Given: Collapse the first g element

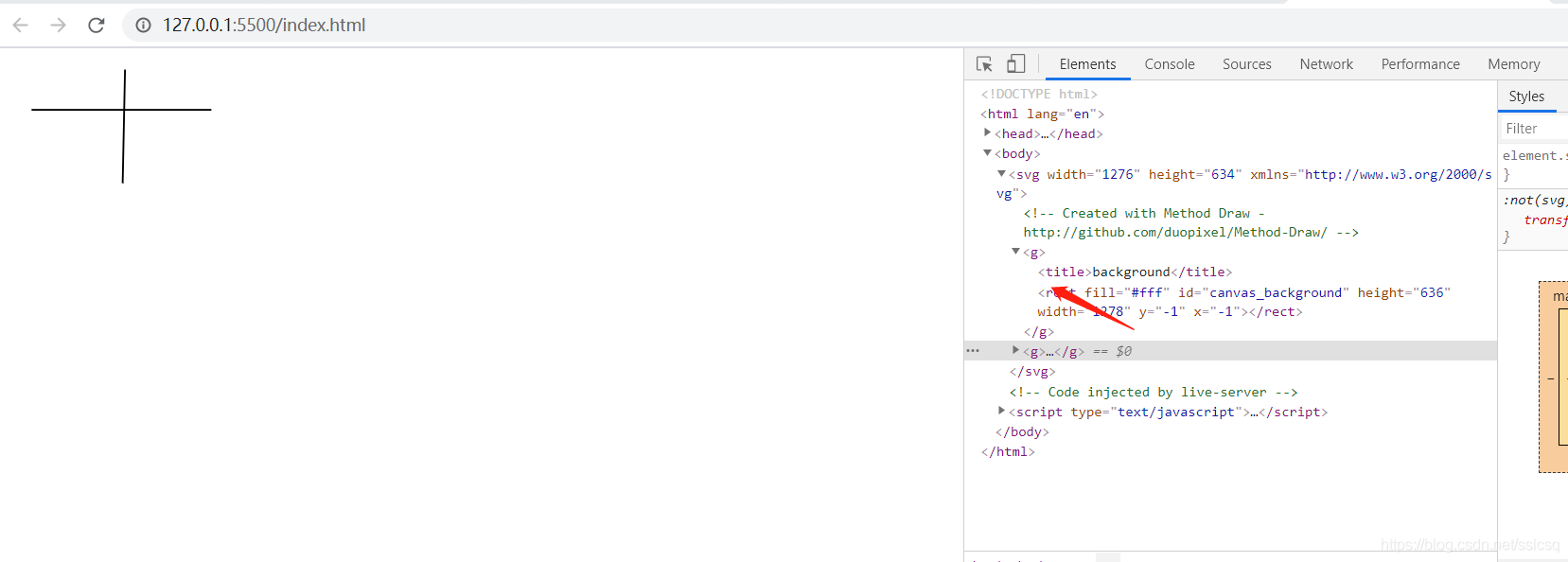Looking at the screenshot, I should click(x=1015, y=253).
